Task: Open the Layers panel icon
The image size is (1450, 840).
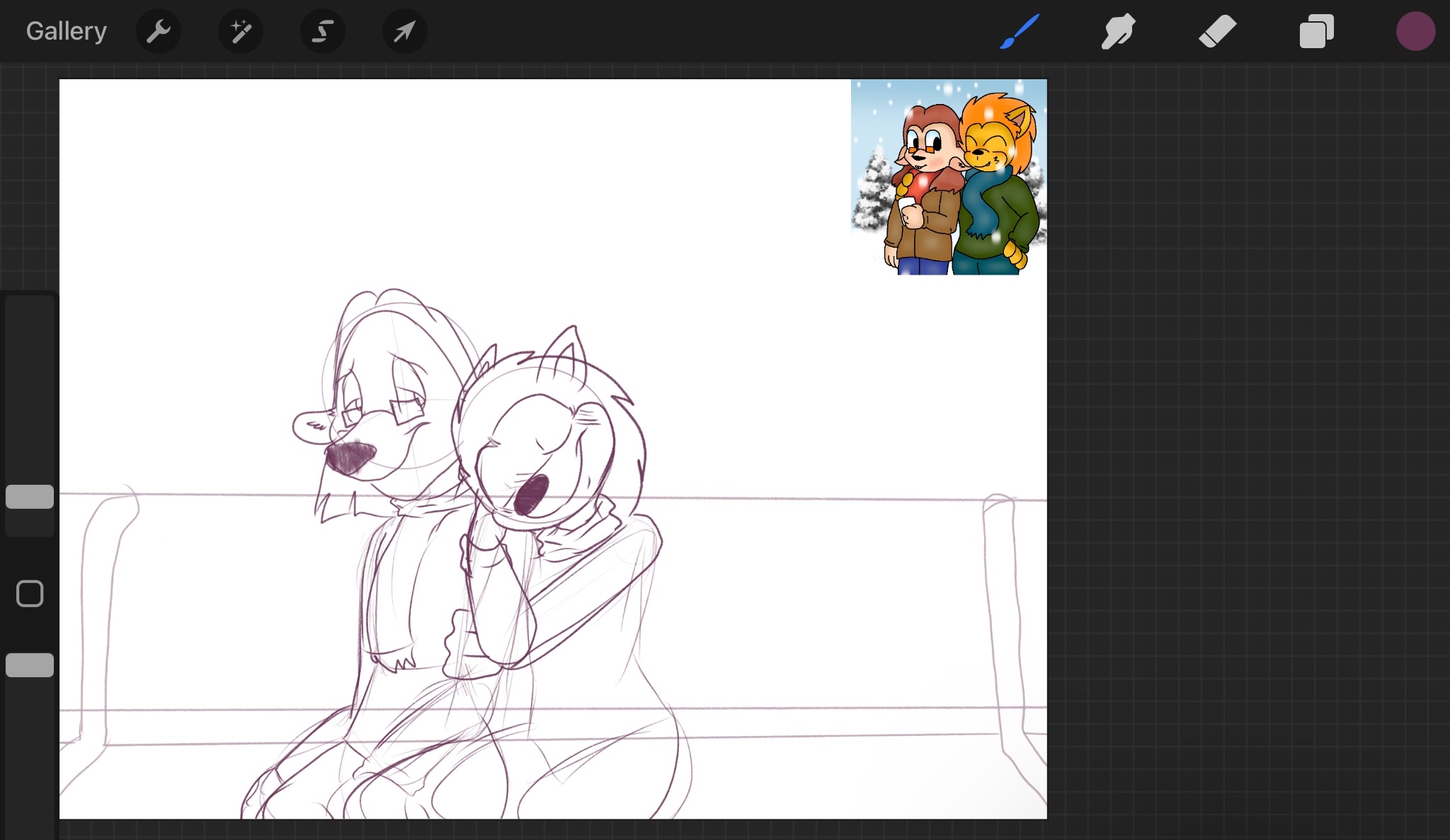Action: pos(1316,31)
